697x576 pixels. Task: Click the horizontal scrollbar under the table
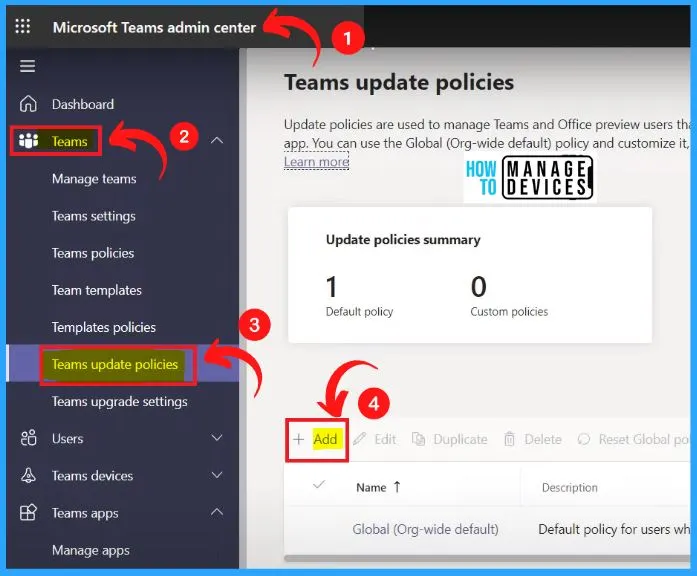pyautogui.click(x=487, y=558)
